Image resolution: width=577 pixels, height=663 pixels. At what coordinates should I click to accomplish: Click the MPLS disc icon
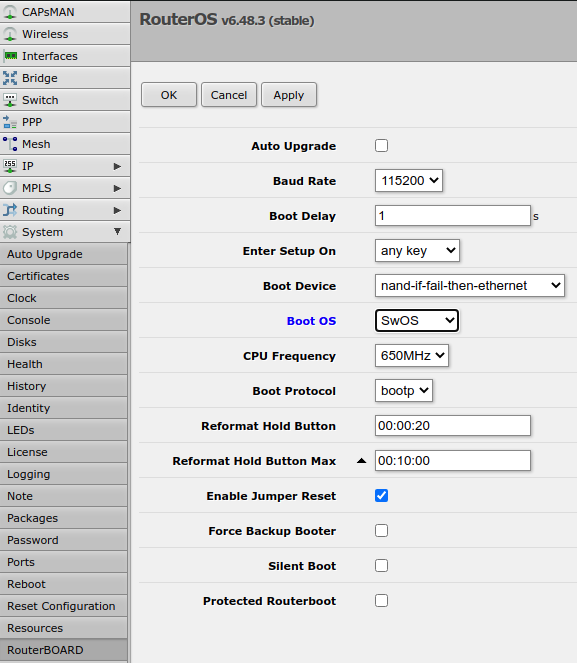pos(10,188)
